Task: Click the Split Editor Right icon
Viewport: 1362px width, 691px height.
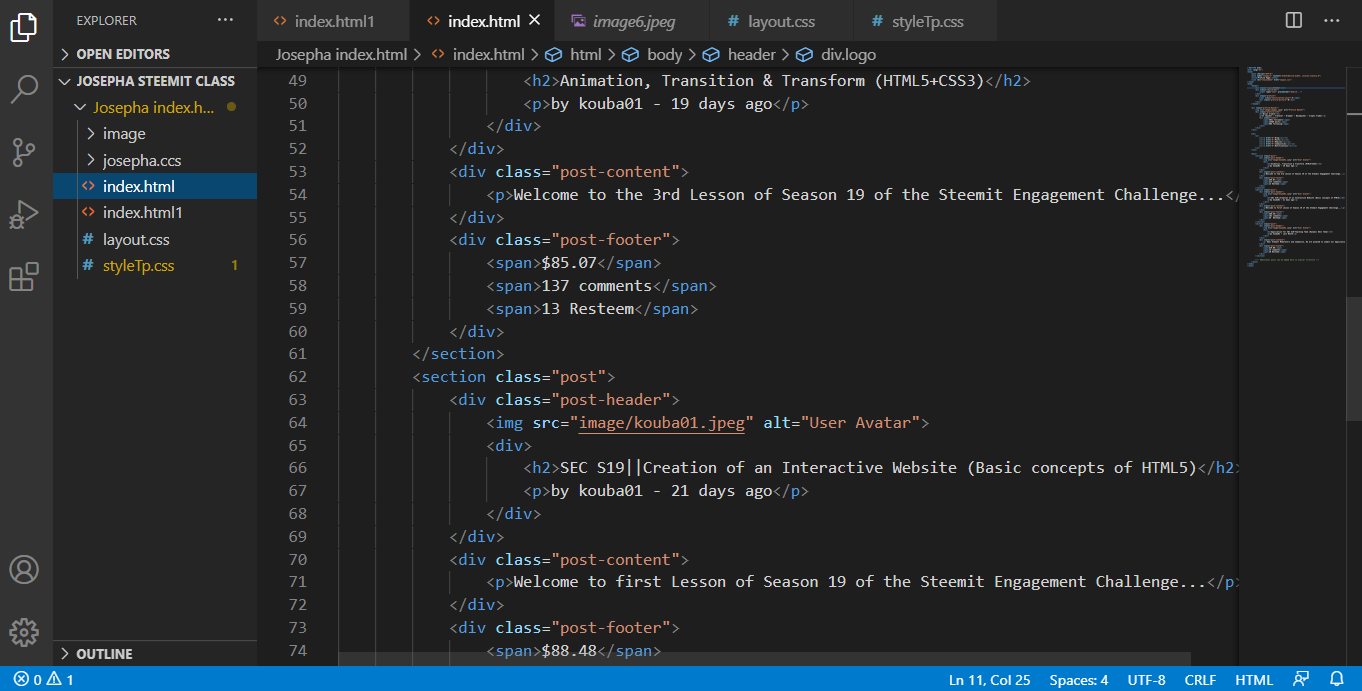Action: click(1294, 20)
